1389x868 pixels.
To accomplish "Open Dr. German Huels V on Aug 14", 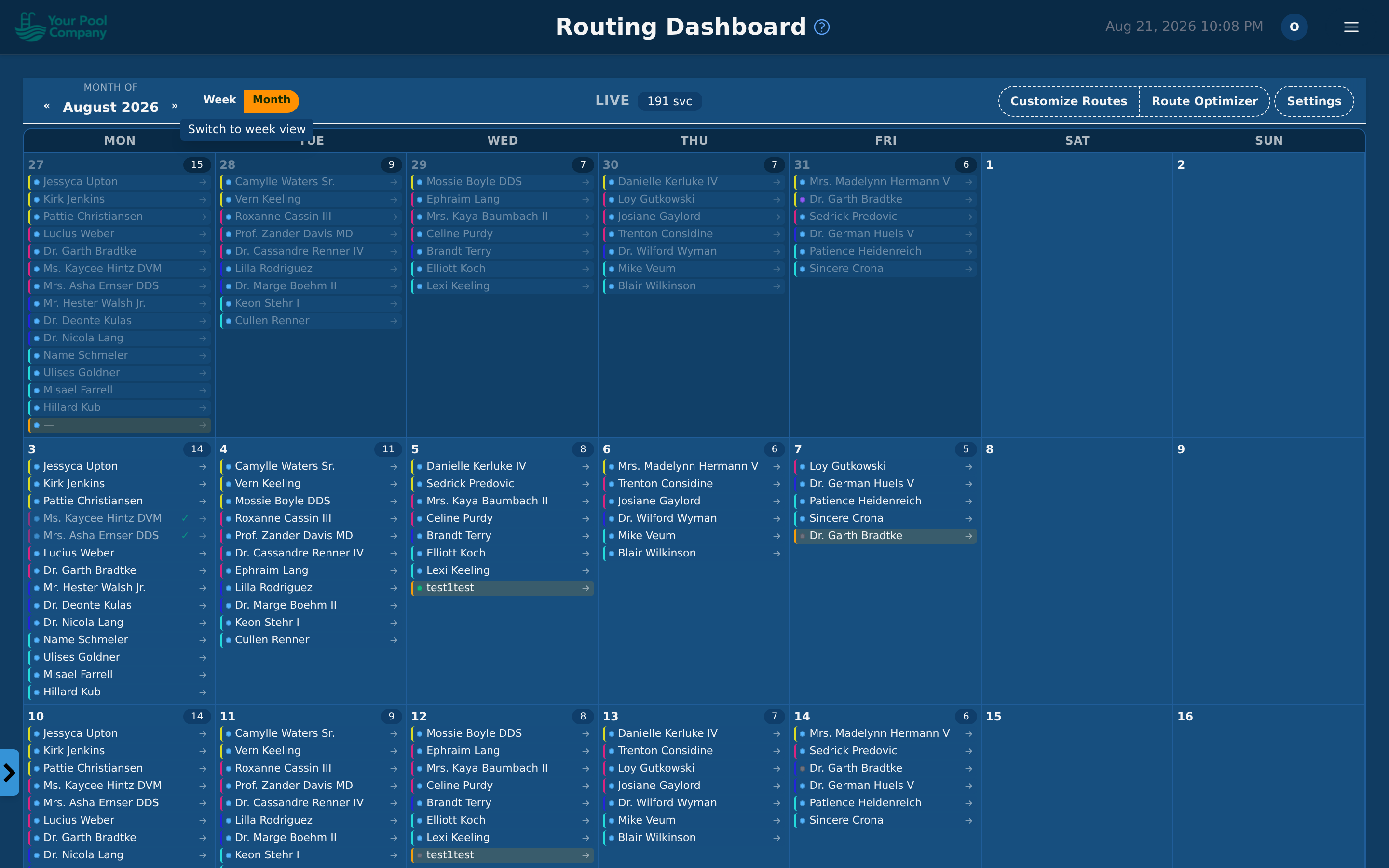I will pyautogui.click(x=885, y=786).
